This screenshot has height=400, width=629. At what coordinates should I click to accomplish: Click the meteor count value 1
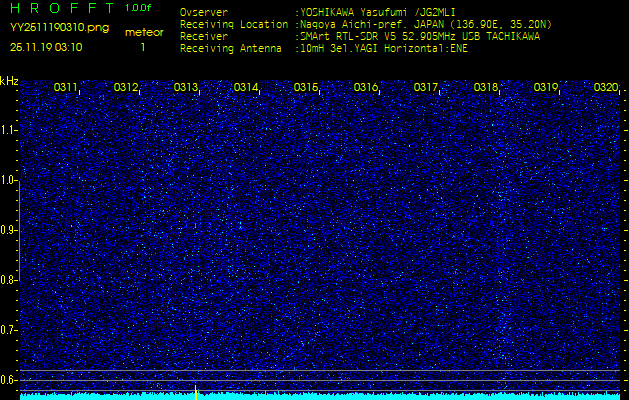143,47
